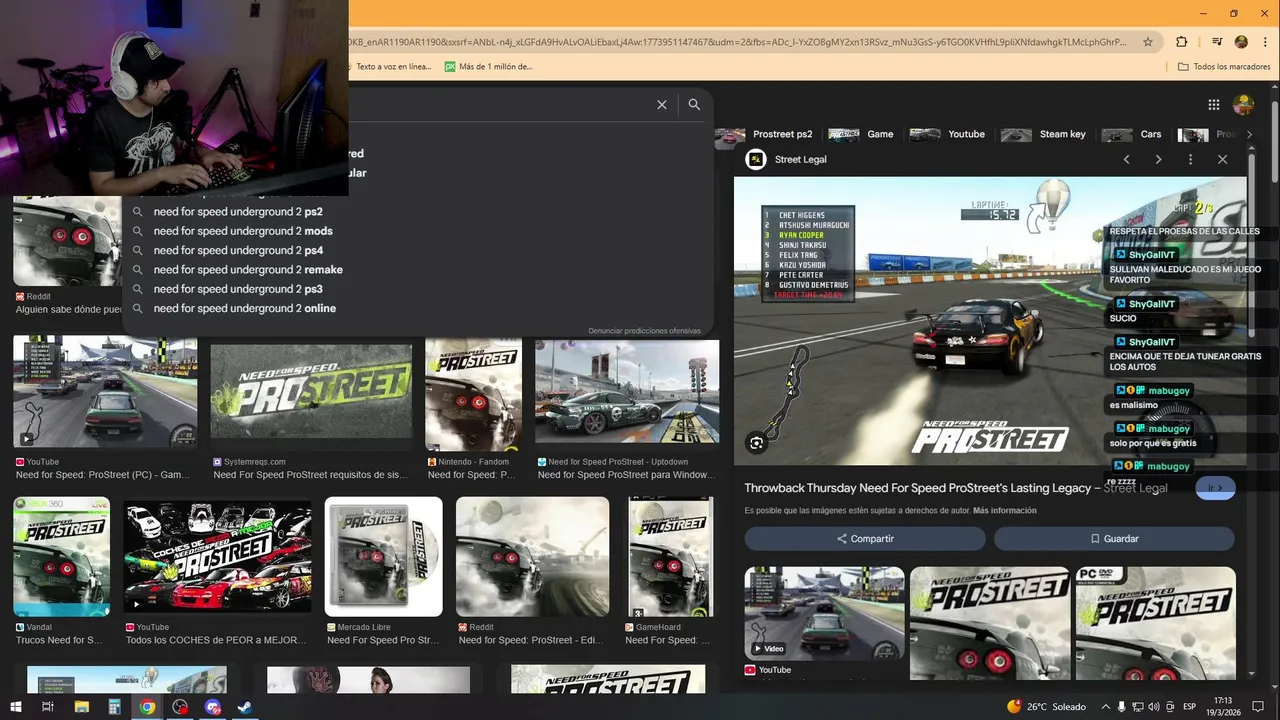This screenshot has height=720, width=1280.
Task: Filter images by Steam key chip
Action: click(x=1044, y=134)
